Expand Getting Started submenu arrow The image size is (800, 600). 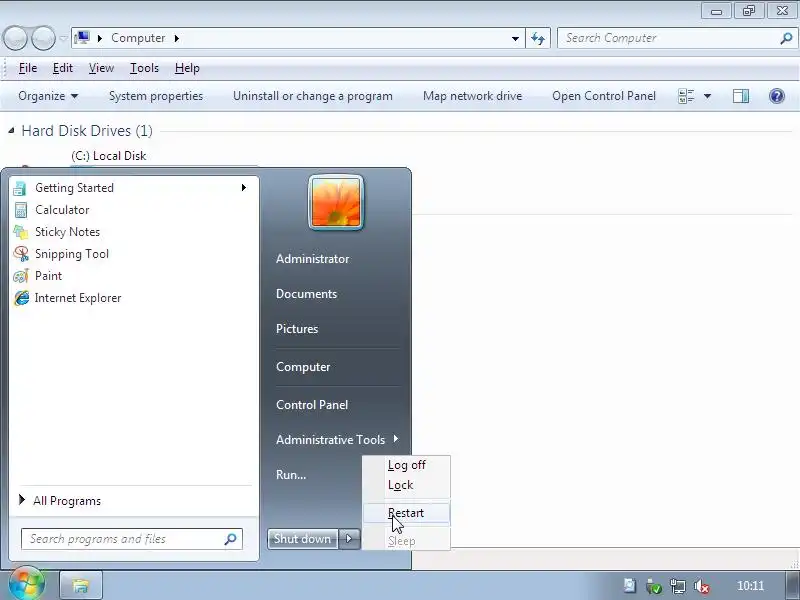[244, 188]
